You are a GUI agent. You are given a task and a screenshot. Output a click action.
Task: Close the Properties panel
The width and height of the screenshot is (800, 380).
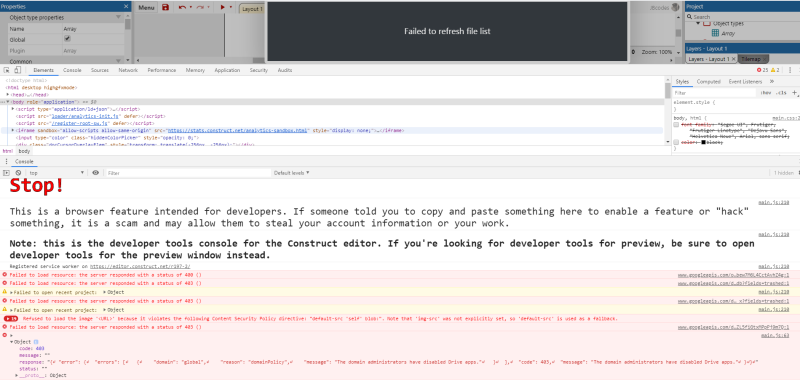tap(126, 7)
